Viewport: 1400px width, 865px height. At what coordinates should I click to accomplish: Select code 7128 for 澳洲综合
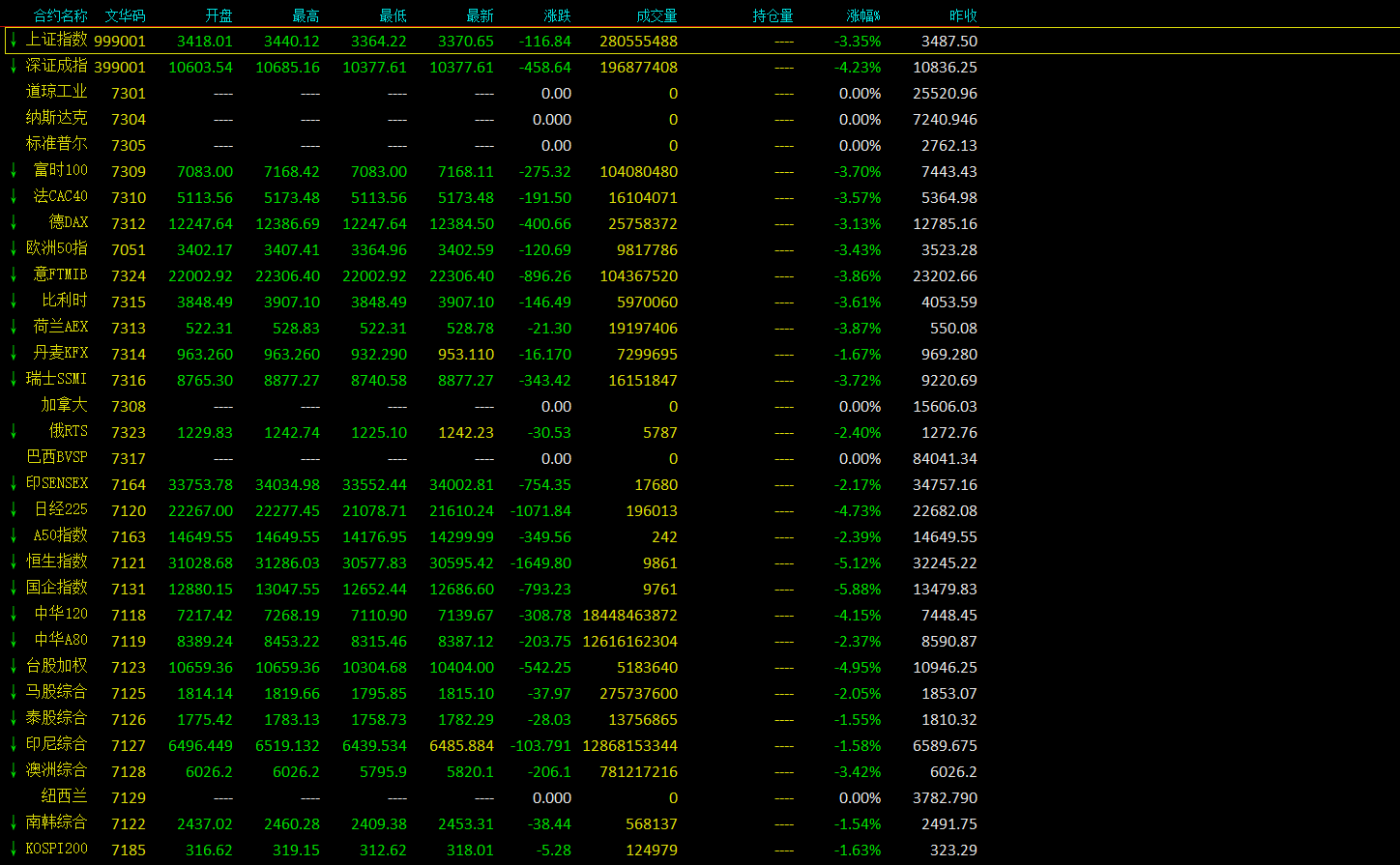tap(128, 771)
